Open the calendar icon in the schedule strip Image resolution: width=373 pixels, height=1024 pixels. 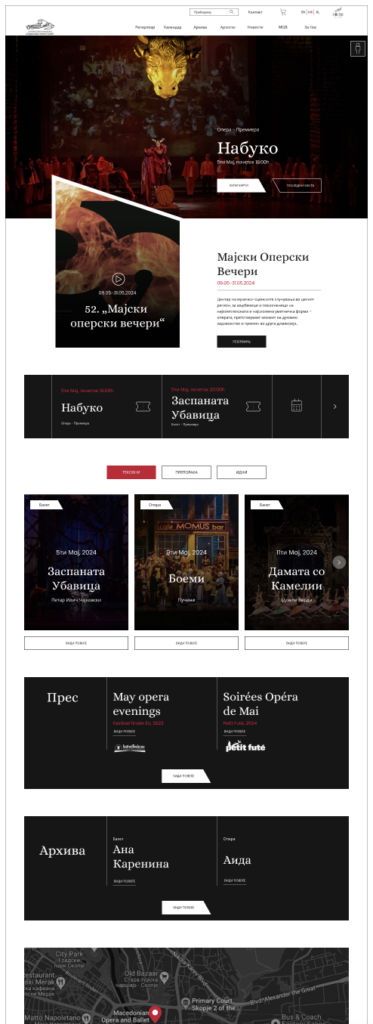[x=297, y=406]
